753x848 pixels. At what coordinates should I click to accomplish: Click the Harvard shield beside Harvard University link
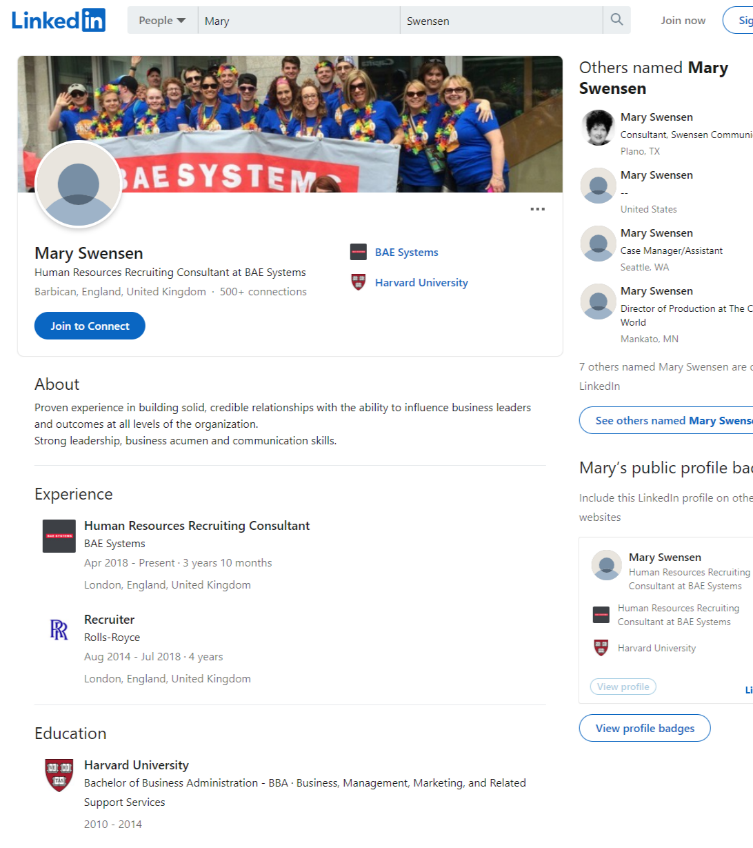point(358,282)
